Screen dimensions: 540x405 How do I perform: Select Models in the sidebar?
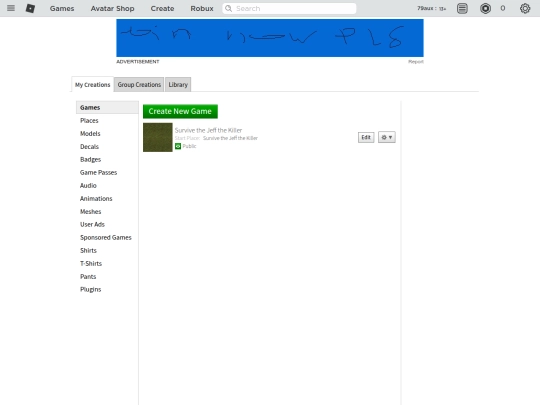[x=90, y=134]
